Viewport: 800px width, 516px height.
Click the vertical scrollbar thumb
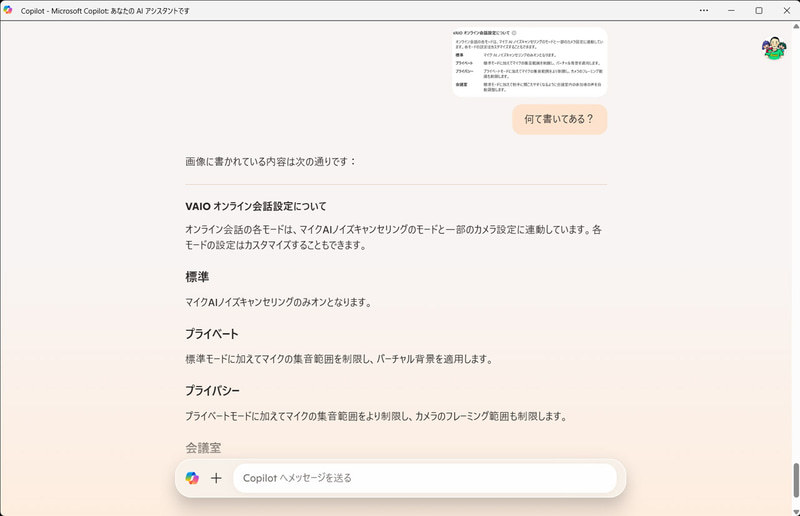[796, 480]
